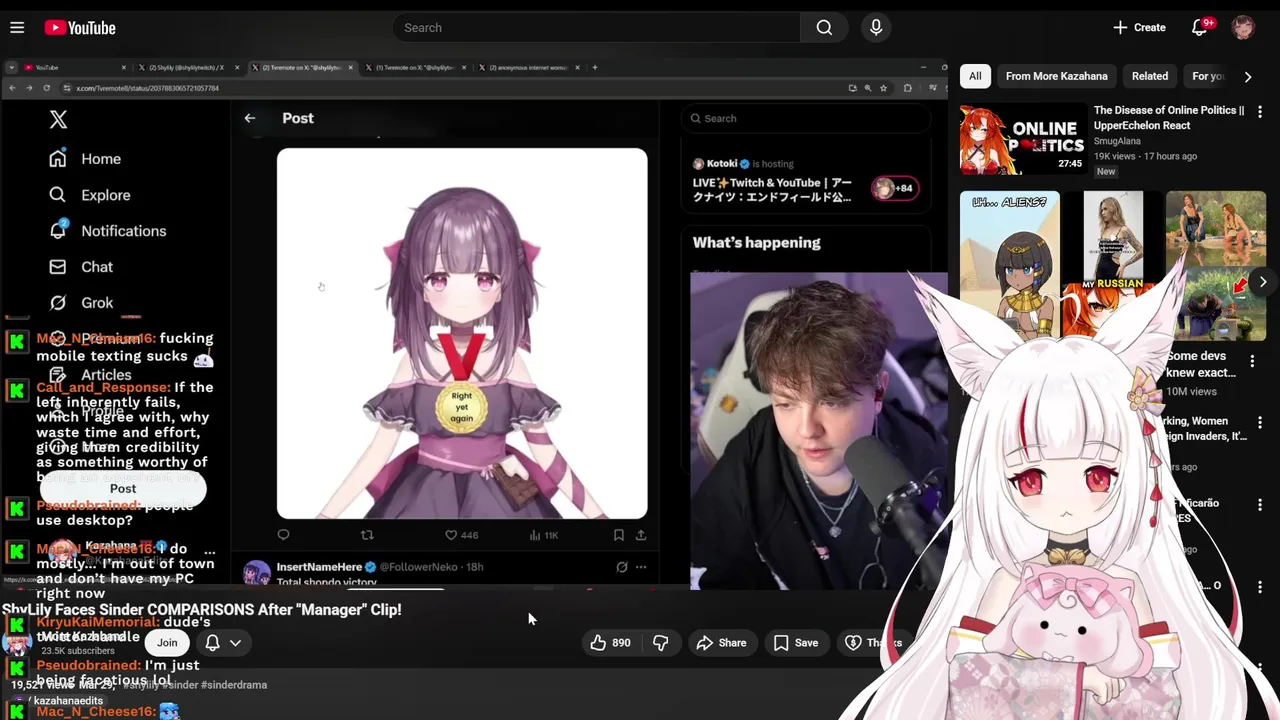Click the YouTube search magnifier button
Image resolution: width=1280 pixels, height=720 pixels.
824,28
